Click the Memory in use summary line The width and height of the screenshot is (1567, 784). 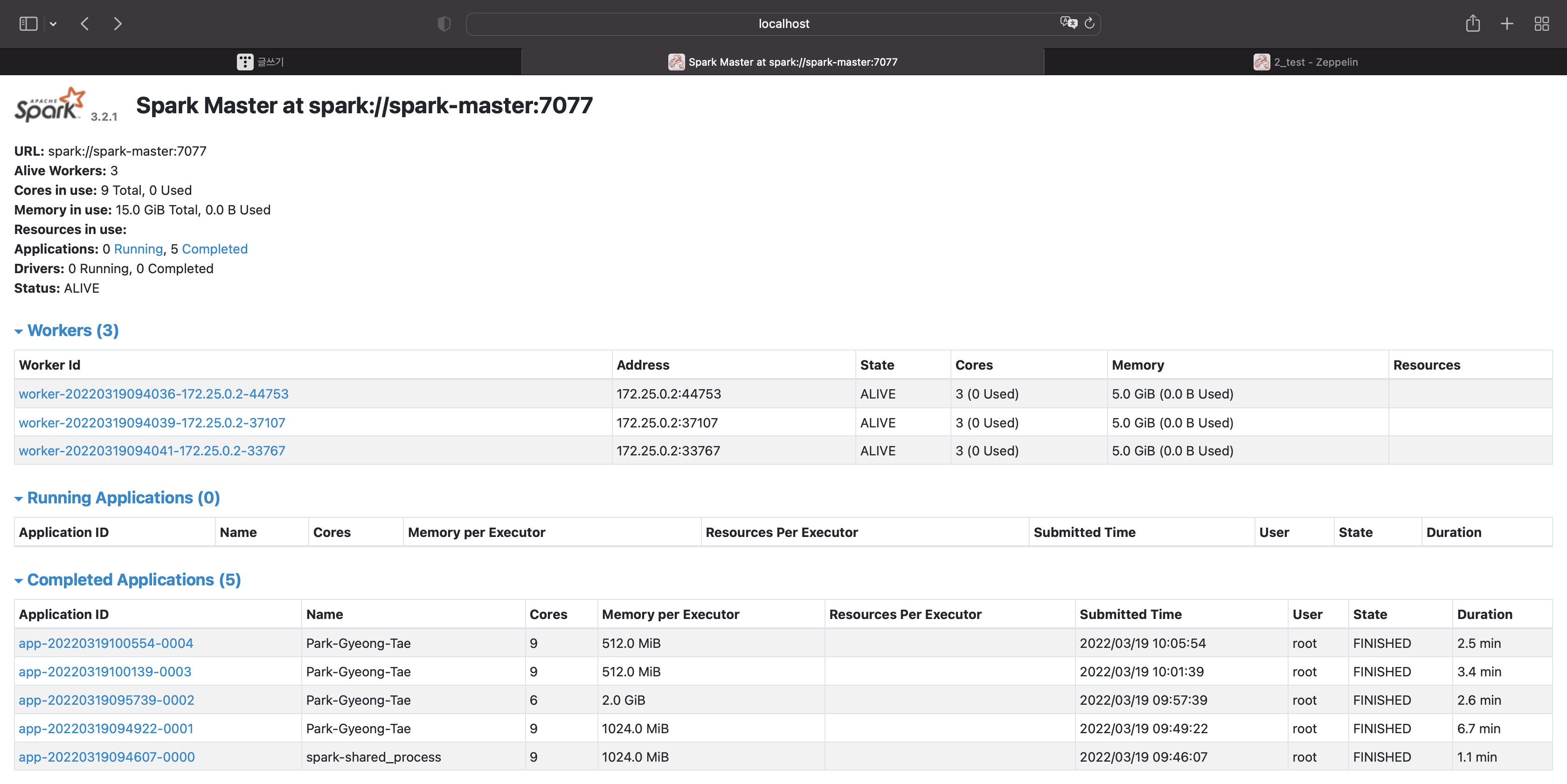click(142, 210)
